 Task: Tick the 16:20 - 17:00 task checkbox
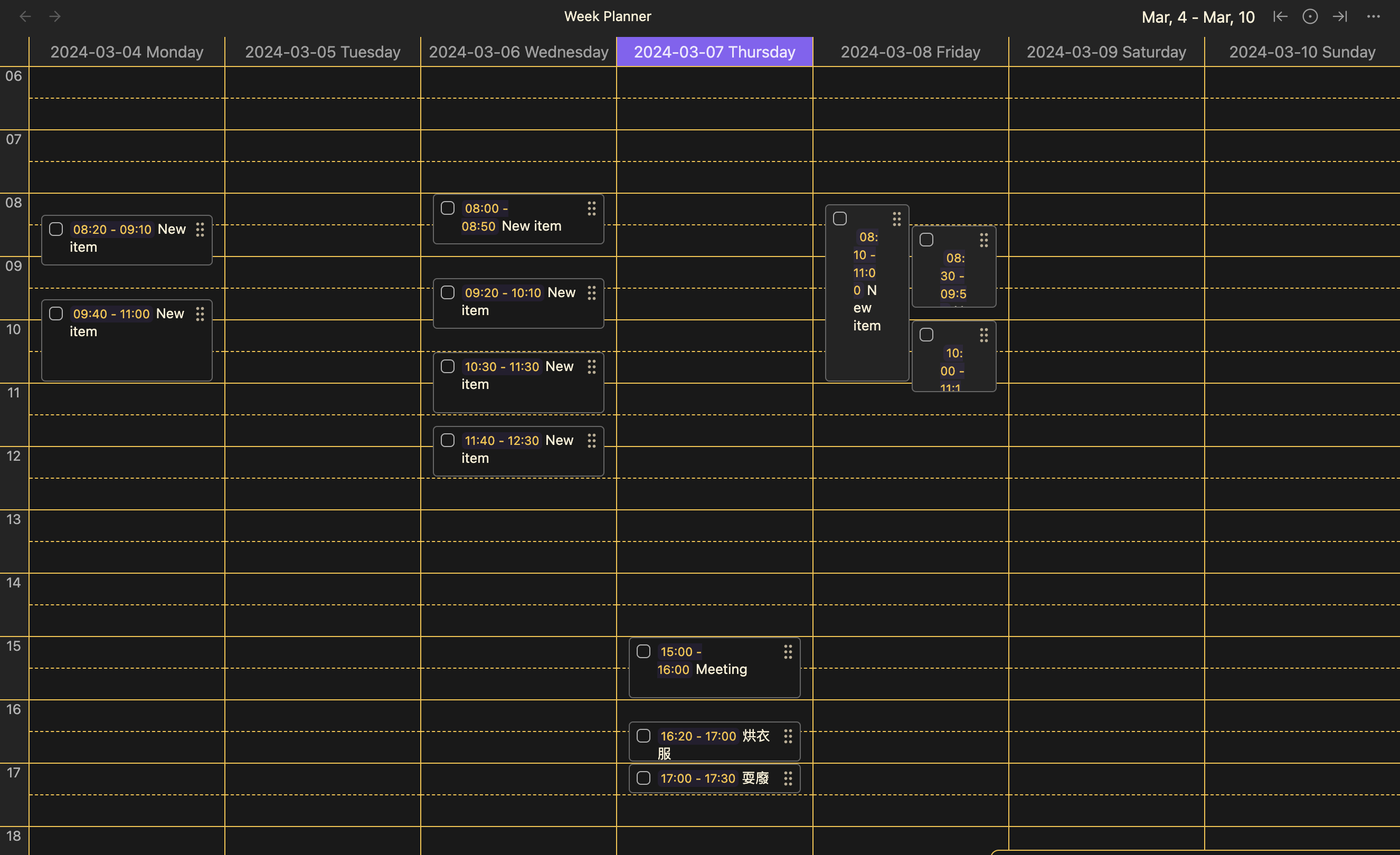[x=643, y=736]
